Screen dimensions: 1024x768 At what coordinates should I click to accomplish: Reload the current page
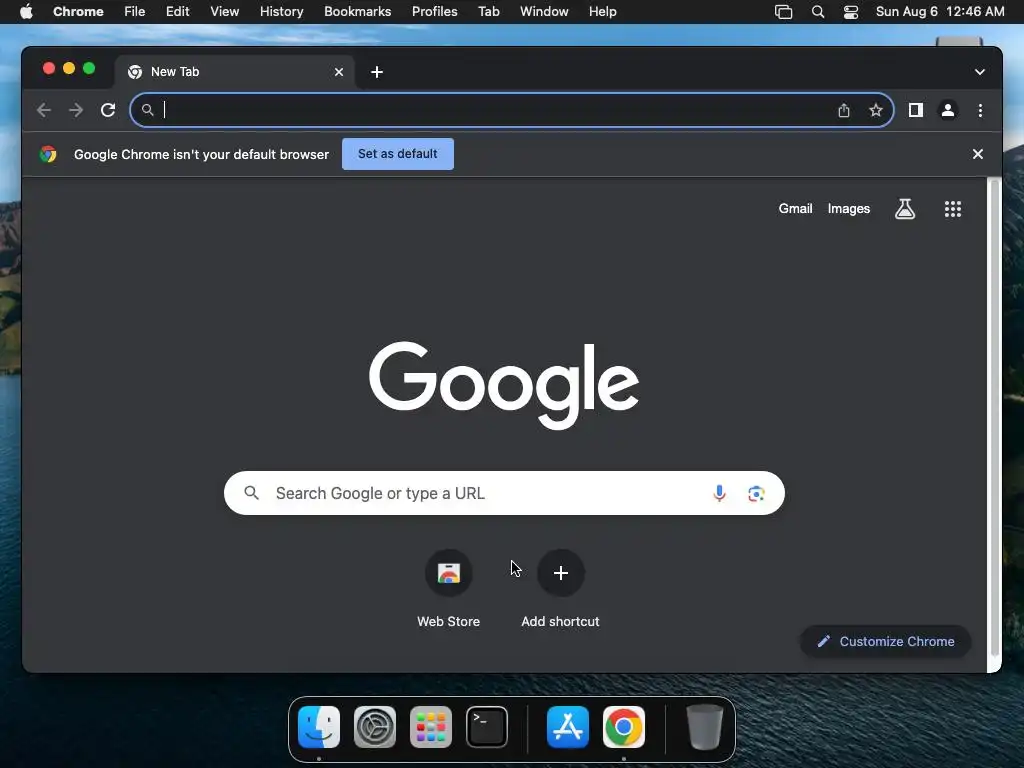click(108, 110)
